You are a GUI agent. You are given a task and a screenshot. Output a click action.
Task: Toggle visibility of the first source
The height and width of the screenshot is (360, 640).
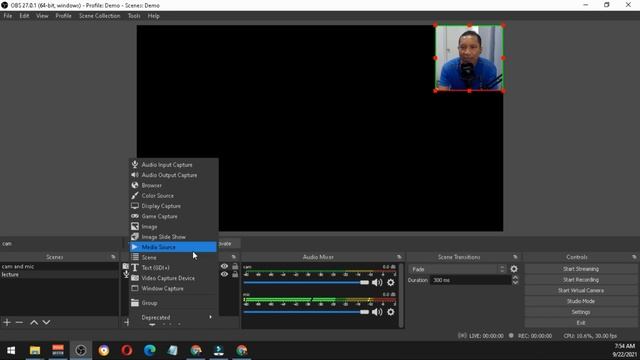point(224,266)
